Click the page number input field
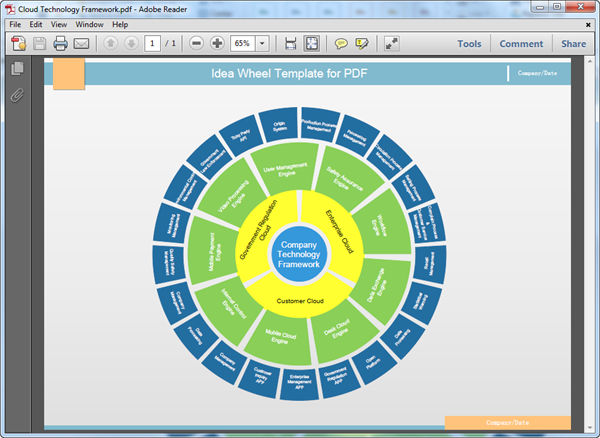The width and height of the screenshot is (600, 438). [151, 44]
